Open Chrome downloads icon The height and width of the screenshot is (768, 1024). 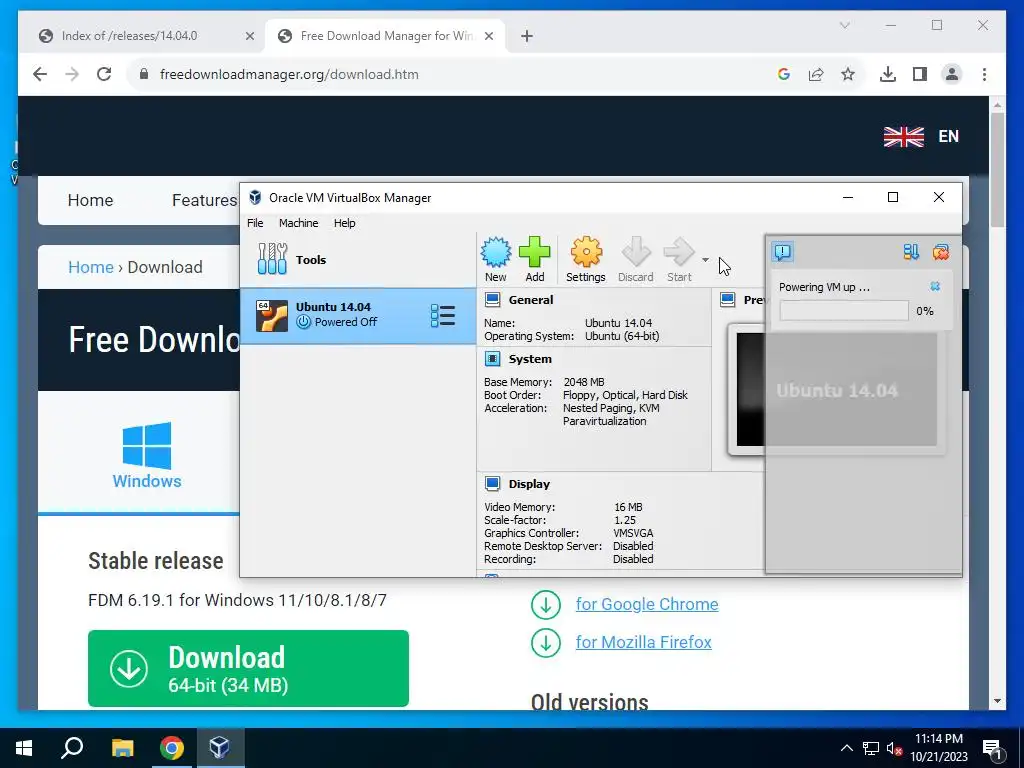[888, 74]
